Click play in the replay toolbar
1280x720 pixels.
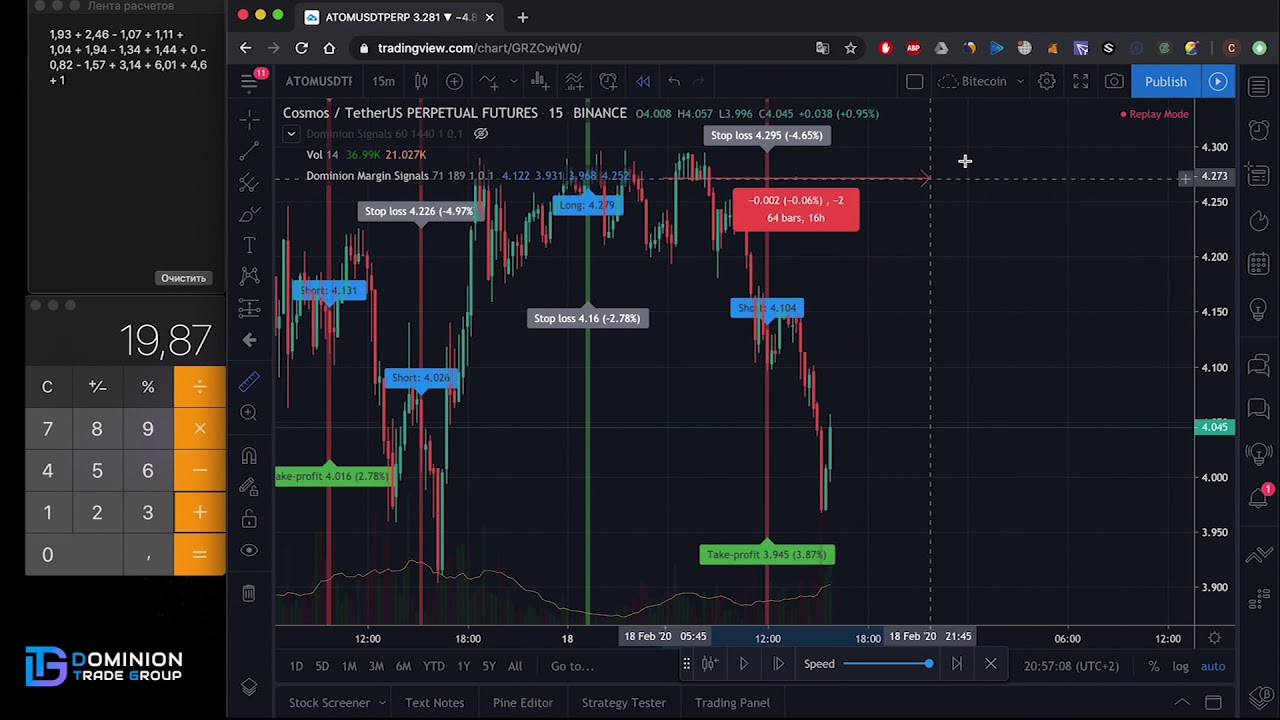tap(743, 664)
